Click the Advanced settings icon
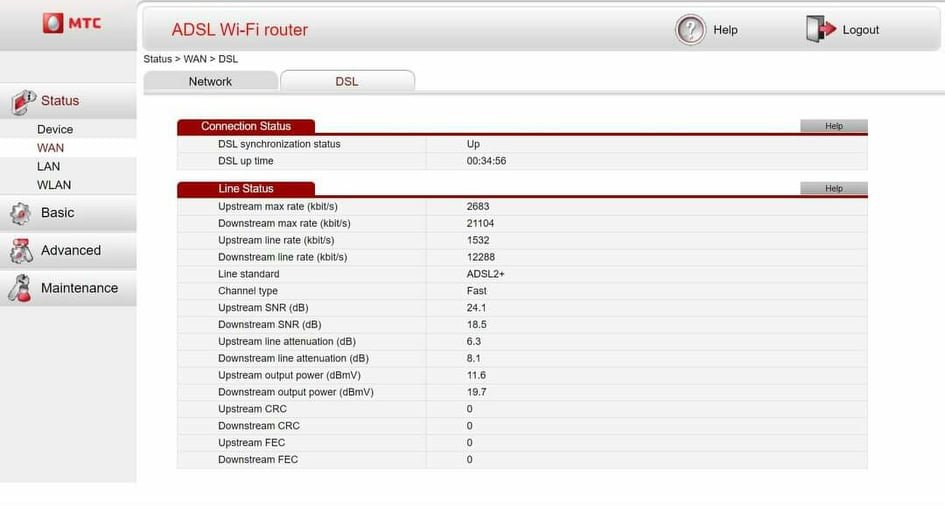 click(20, 251)
